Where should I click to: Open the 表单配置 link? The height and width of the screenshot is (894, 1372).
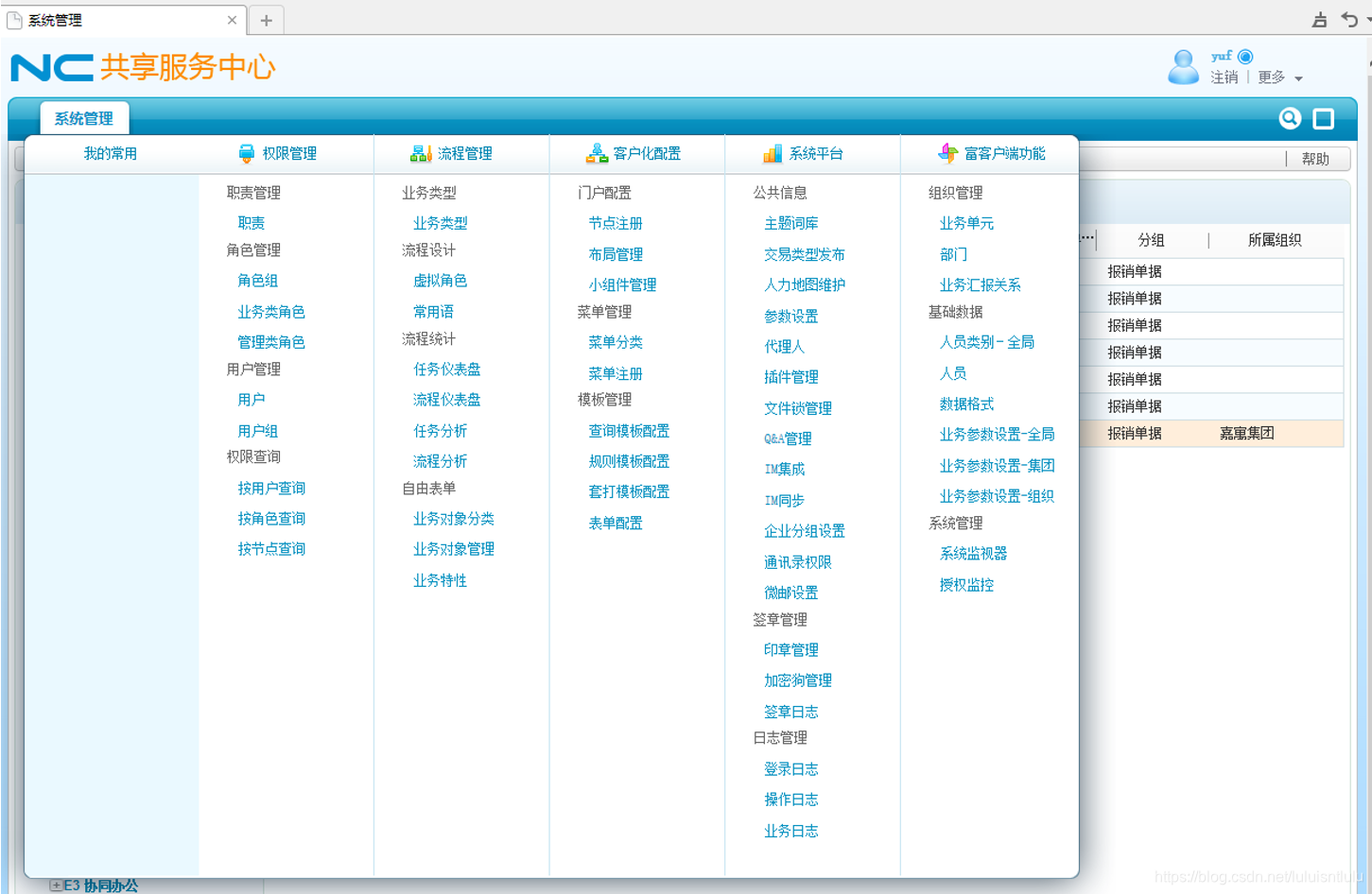616,523
